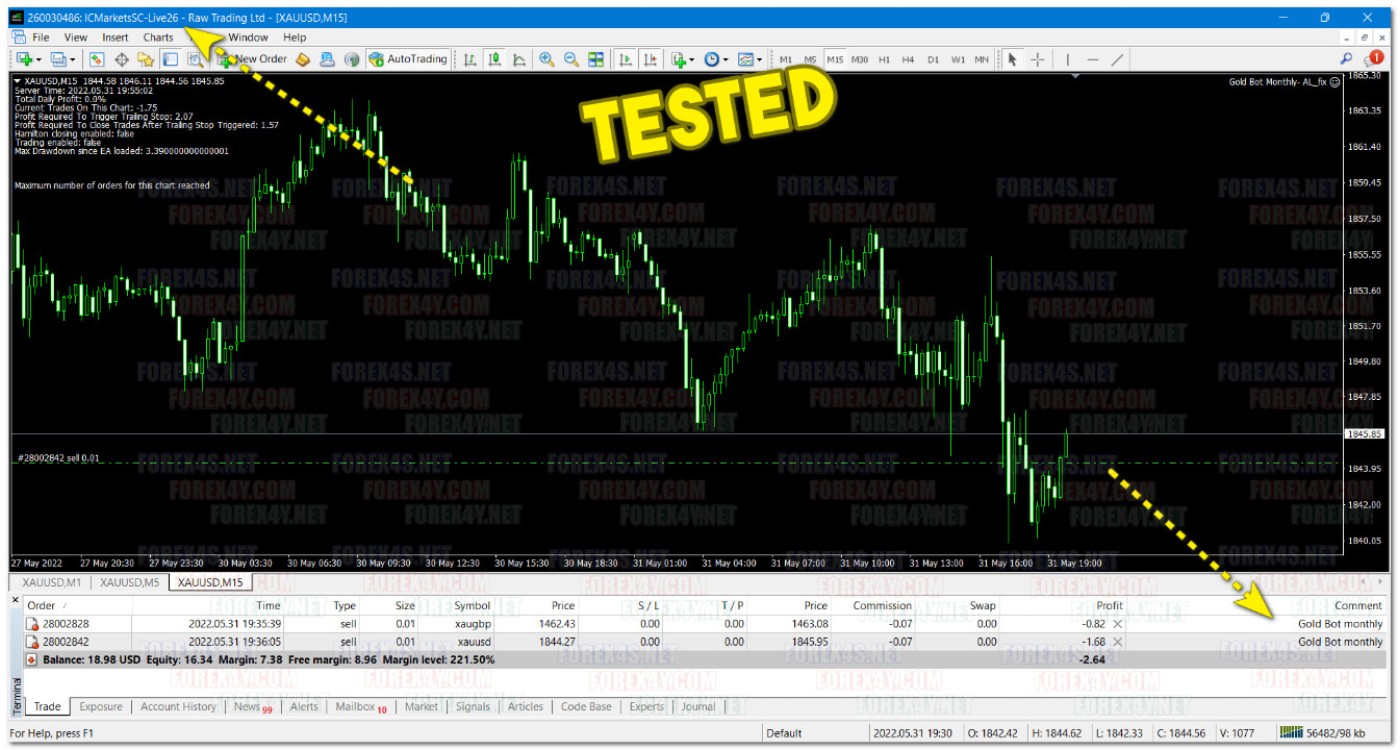This screenshot has height=750, width=1400.
Task: Toggle AutoTrading on or off
Action: (408, 60)
